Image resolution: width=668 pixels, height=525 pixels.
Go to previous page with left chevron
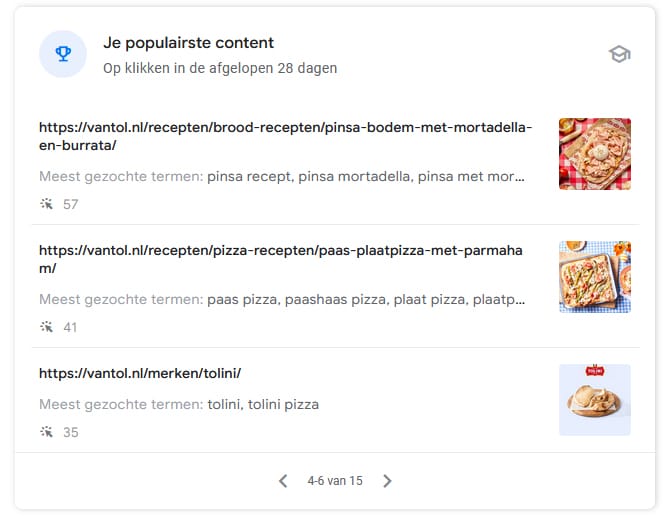click(283, 481)
